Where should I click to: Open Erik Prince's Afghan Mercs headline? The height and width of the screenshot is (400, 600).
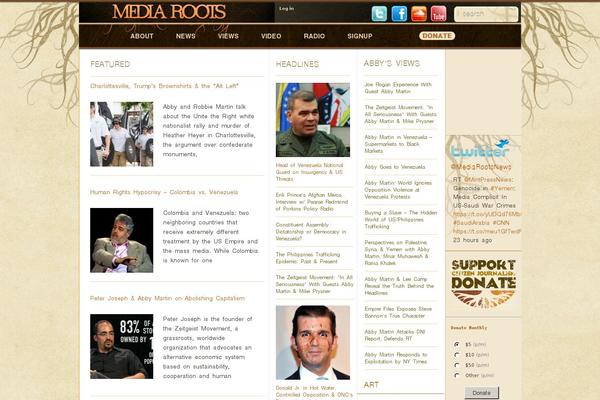312,202
